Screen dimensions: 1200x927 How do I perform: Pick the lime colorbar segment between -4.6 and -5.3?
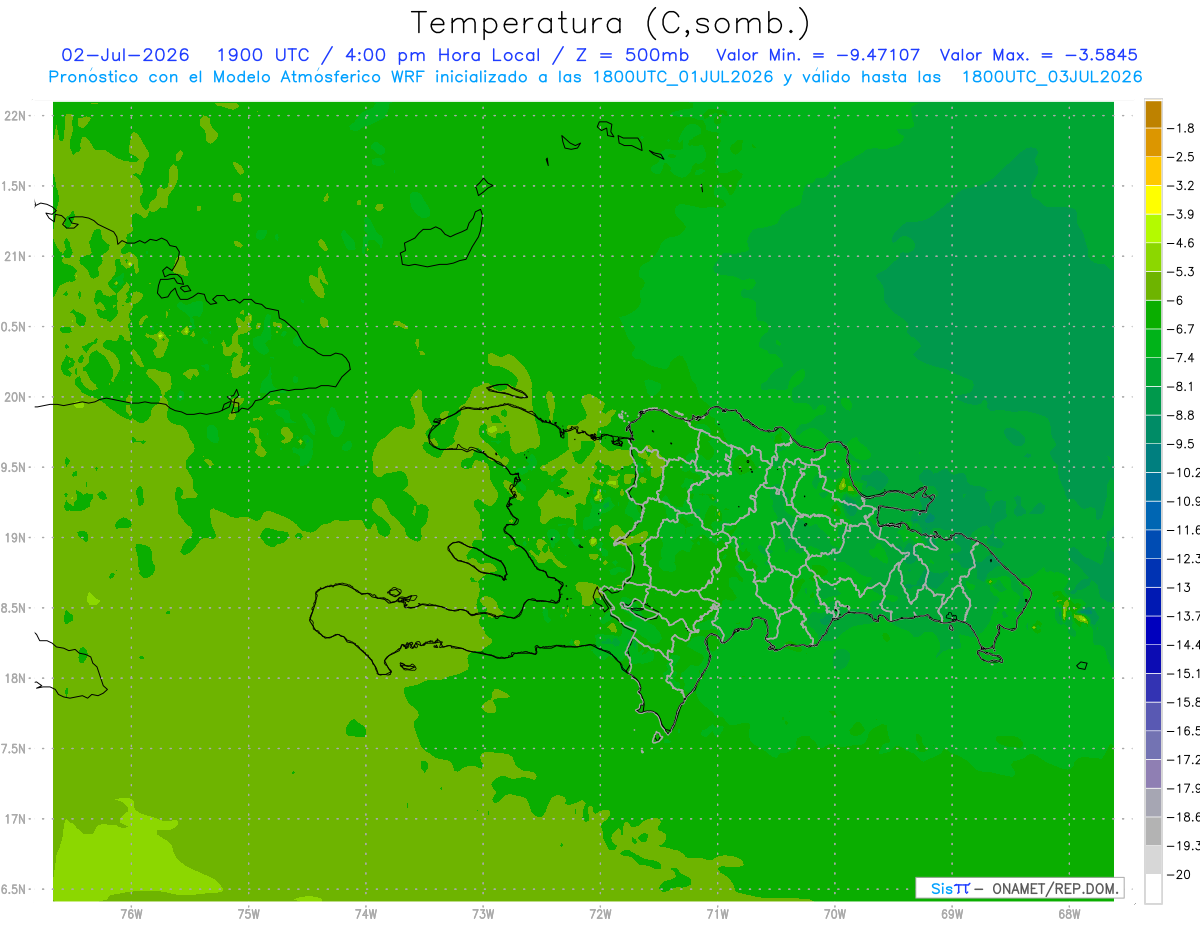[x=1153, y=257]
